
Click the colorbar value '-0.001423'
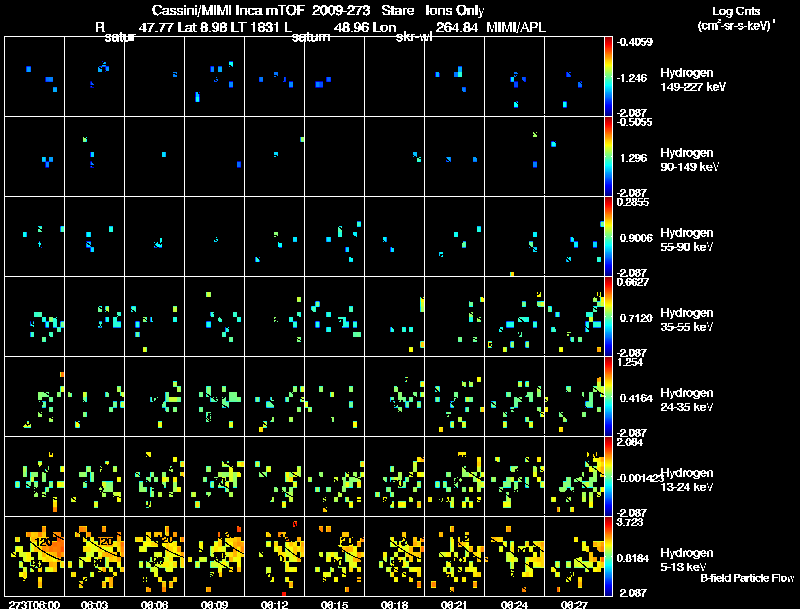[640, 478]
